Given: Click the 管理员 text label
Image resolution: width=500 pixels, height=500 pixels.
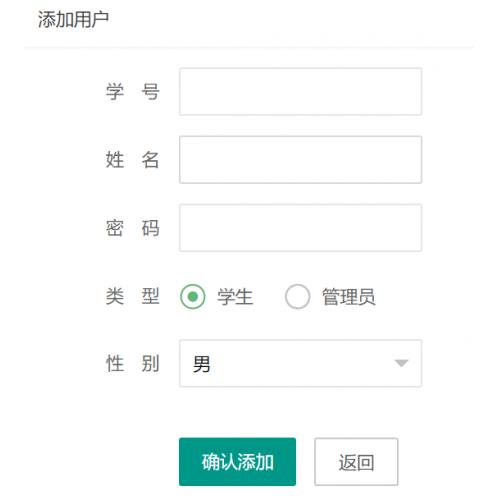Looking at the screenshot, I should (348, 297).
